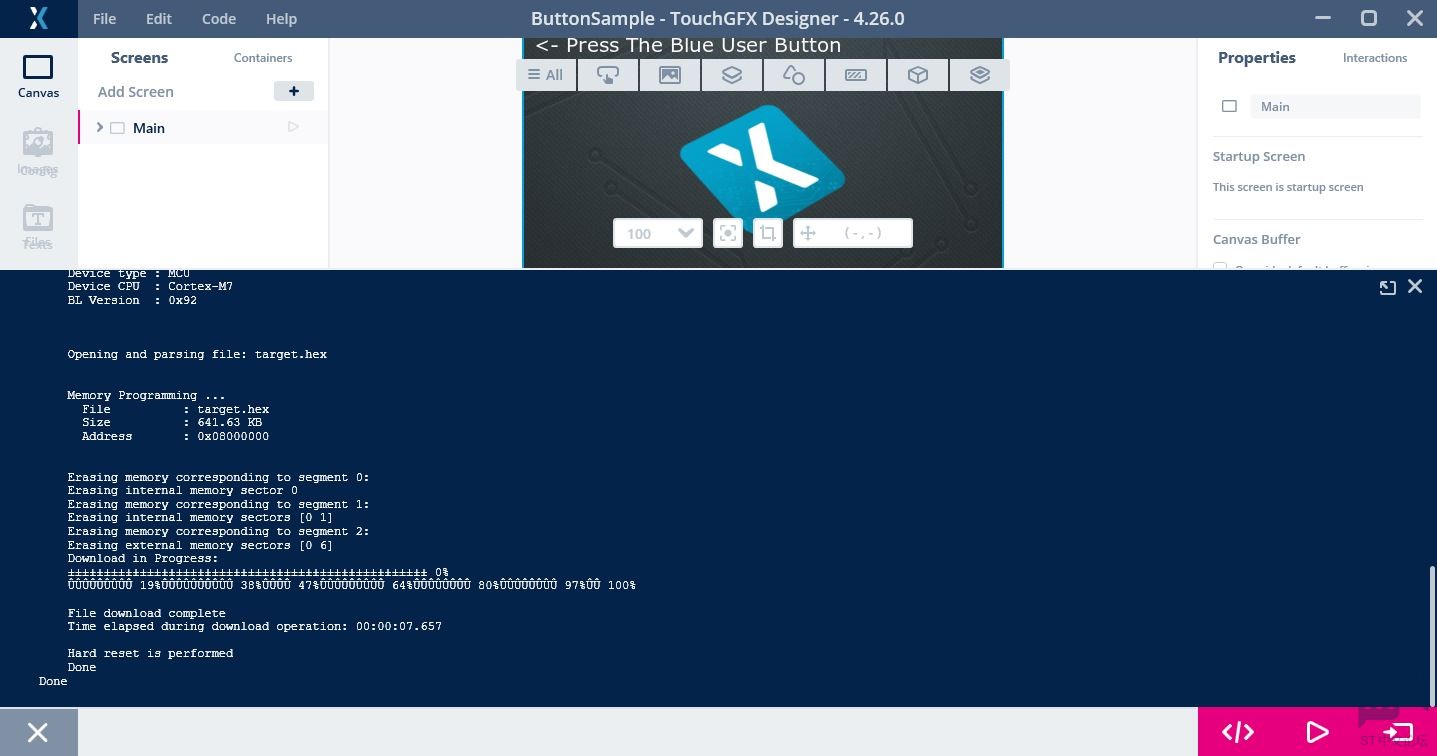
Task: Switch to the Interactions tab
Action: [1375, 58]
